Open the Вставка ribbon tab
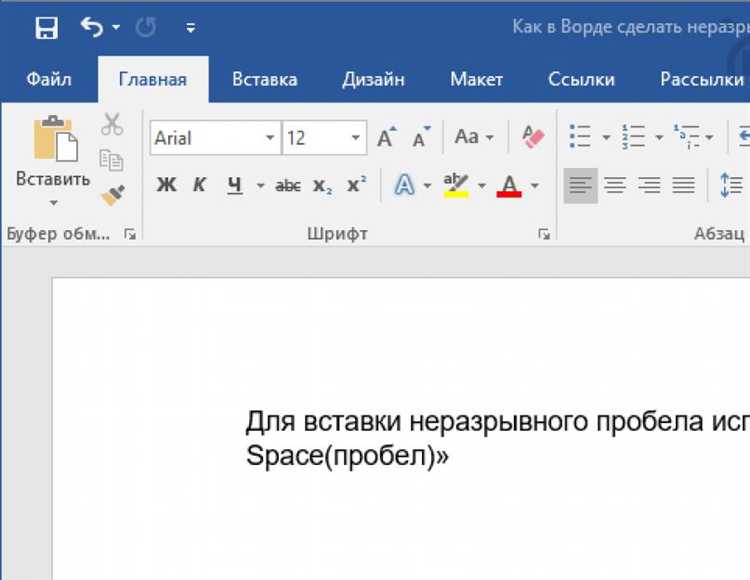 click(x=264, y=80)
